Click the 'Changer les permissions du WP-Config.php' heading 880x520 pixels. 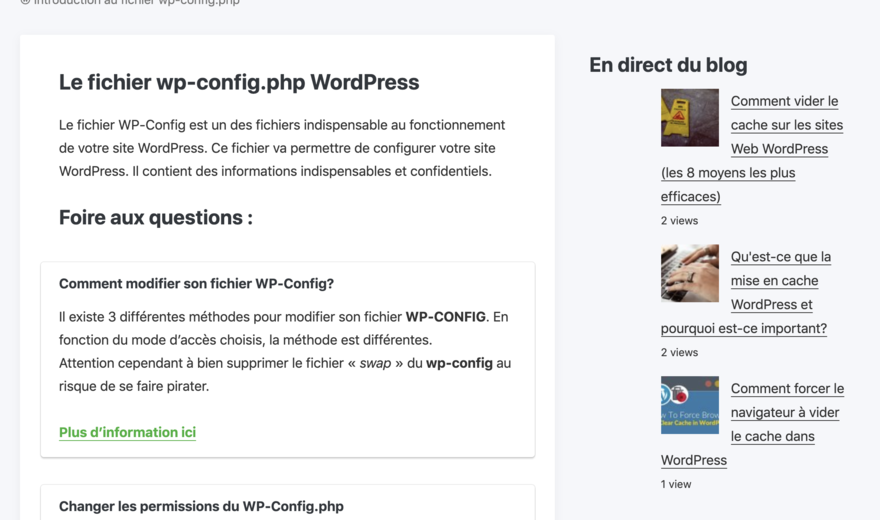tap(201, 507)
